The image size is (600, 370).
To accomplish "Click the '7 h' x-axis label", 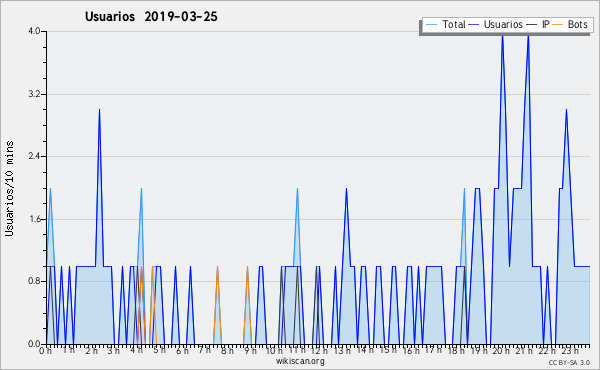I will click(205, 350).
